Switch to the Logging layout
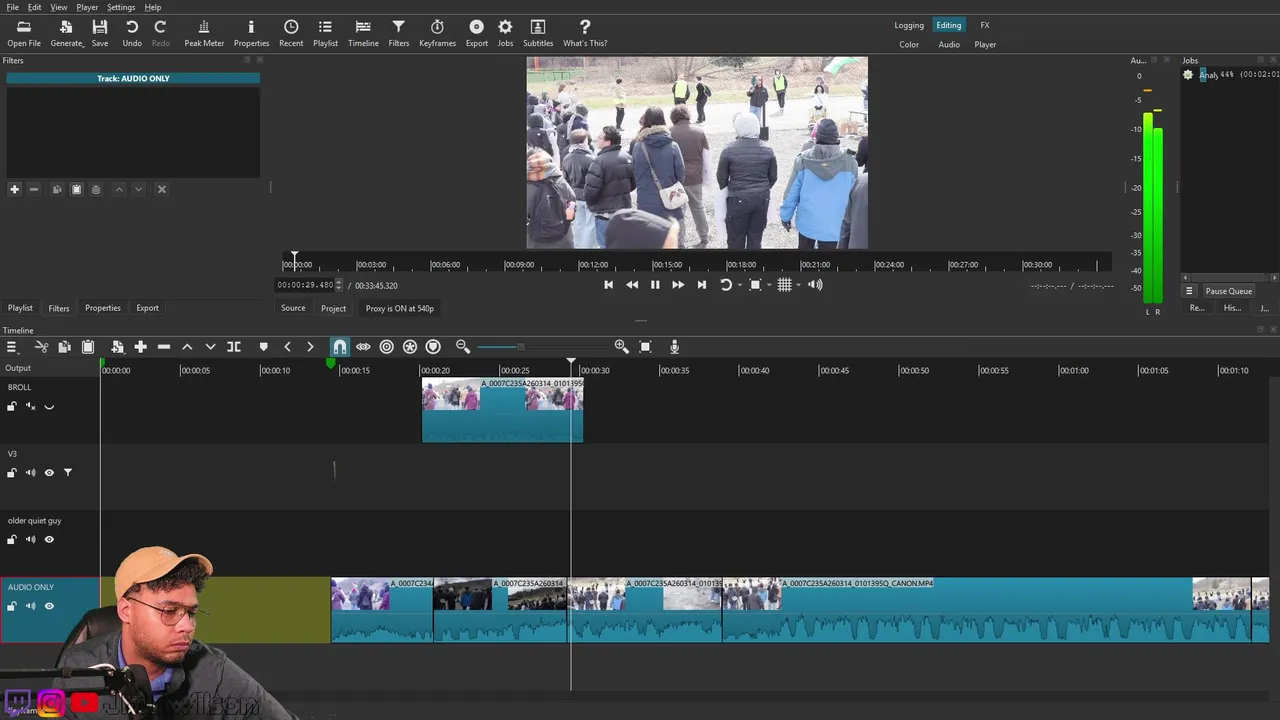 pyautogui.click(x=909, y=25)
